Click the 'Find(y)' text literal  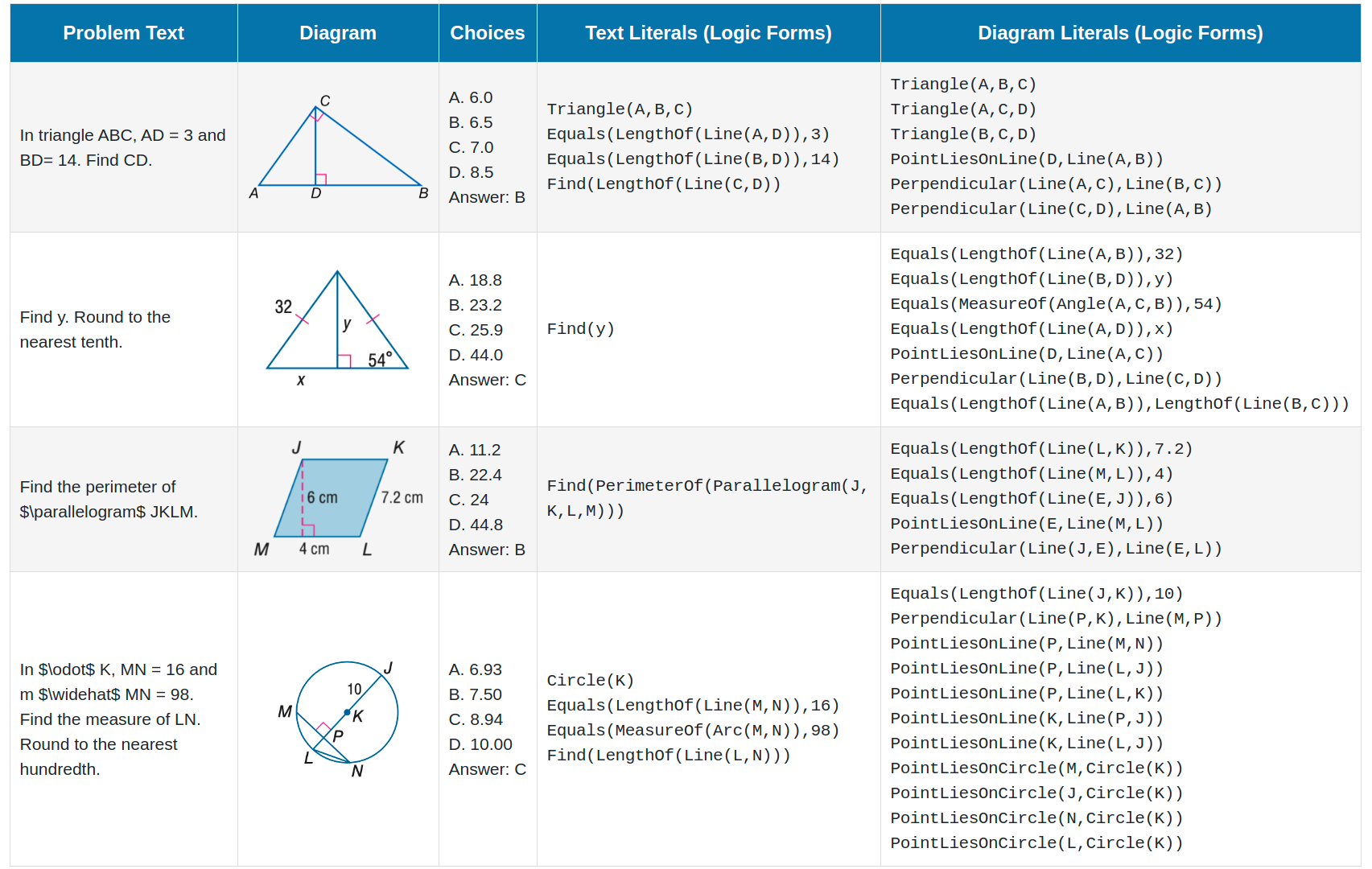581,329
